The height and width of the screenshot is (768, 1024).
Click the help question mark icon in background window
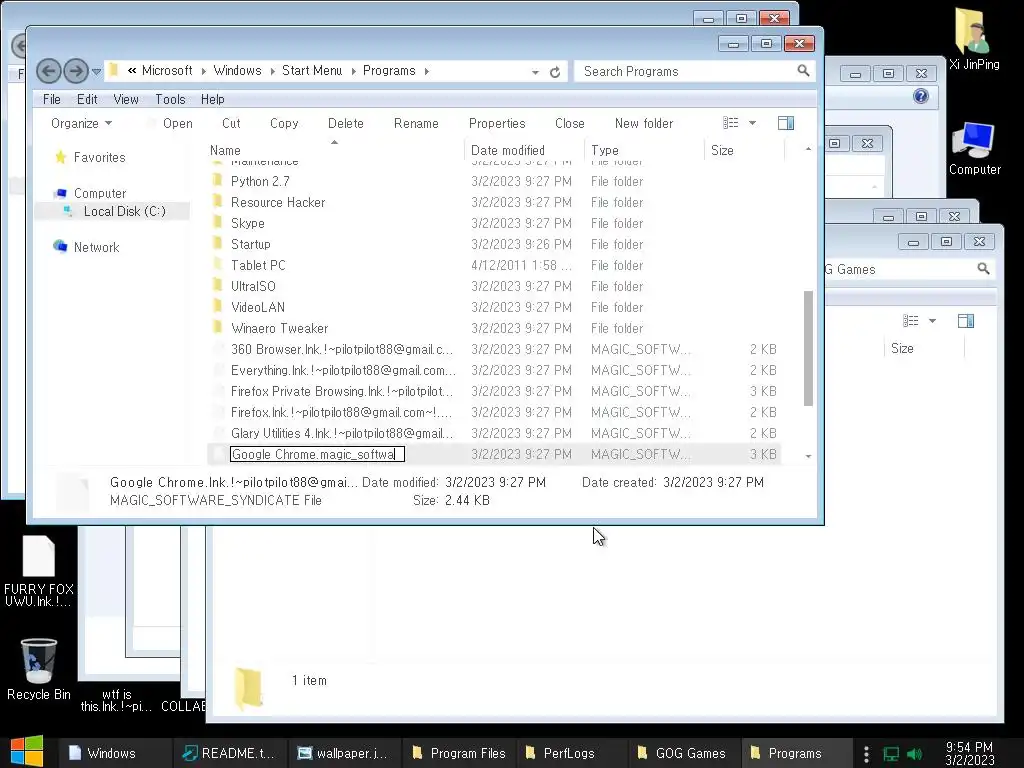click(x=921, y=97)
